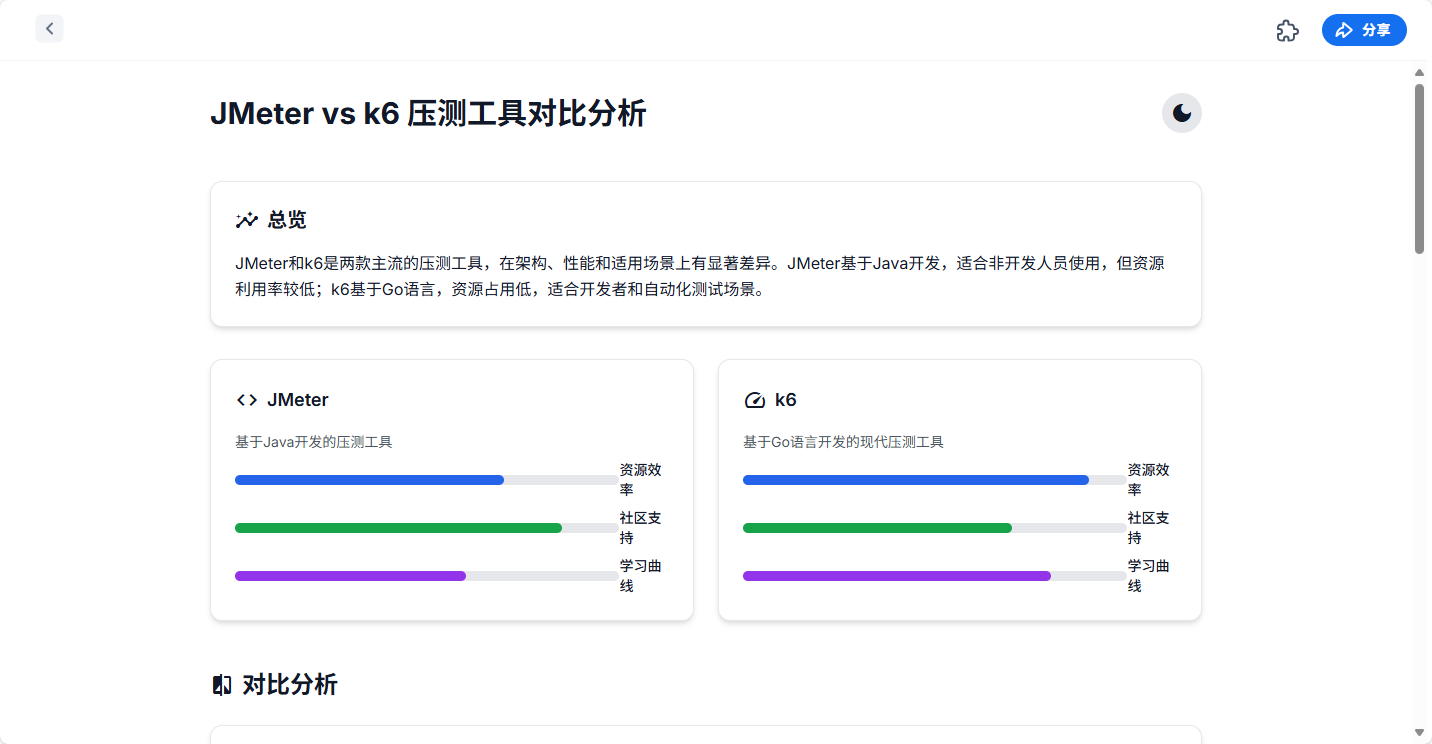Click the 分享 share button
The width and height of the screenshot is (1432, 744).
pos(1363,30)
